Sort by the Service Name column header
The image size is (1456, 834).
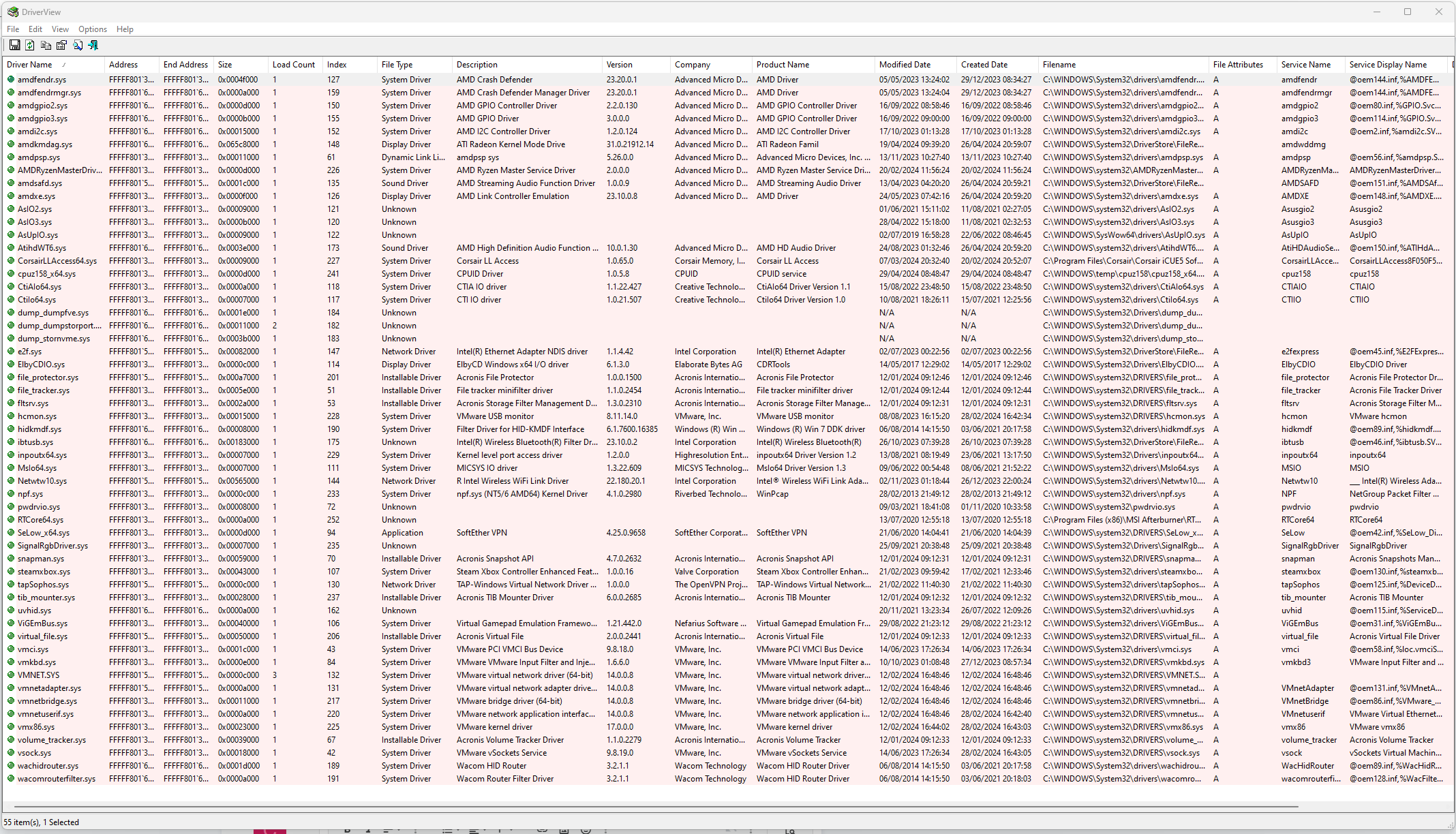coord(1311,65)
